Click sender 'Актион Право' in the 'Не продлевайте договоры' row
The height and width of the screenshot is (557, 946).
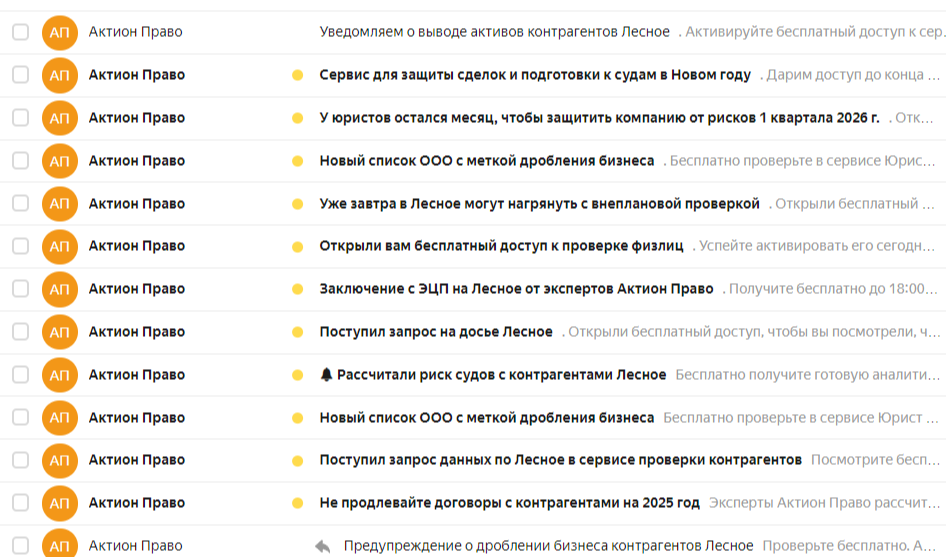click(x=136, y=503)
